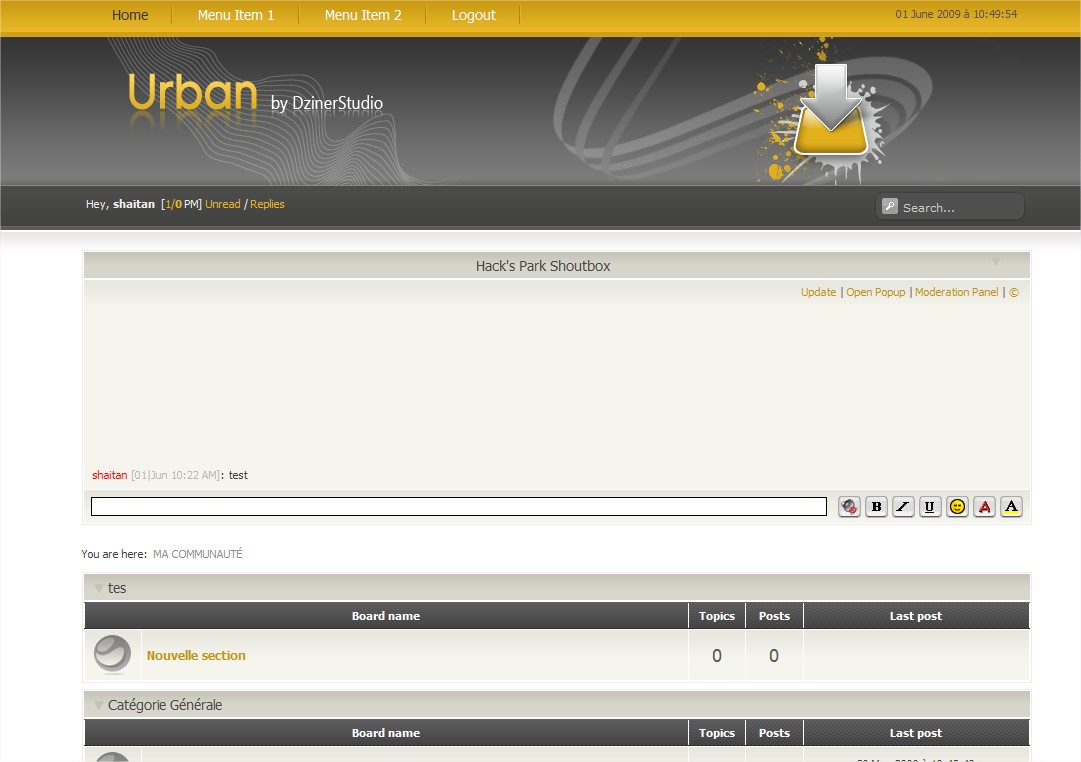Pick the red font color button

click(x=984, y=507)
